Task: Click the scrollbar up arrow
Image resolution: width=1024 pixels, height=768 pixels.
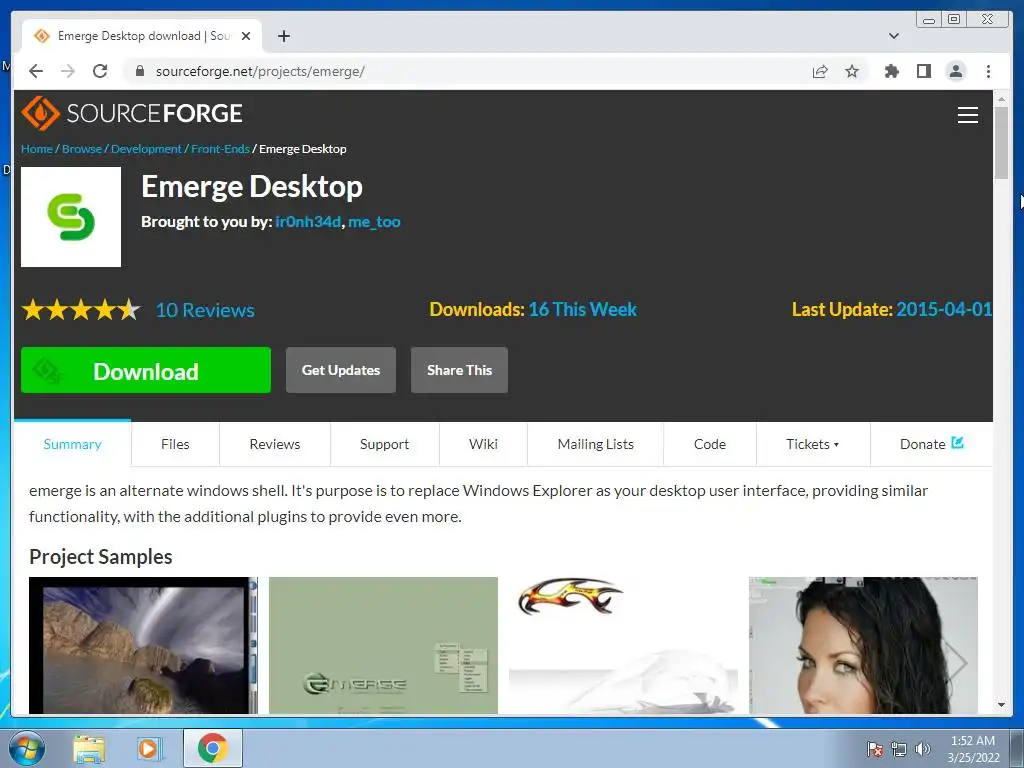Action: [x=1001, y=99]
